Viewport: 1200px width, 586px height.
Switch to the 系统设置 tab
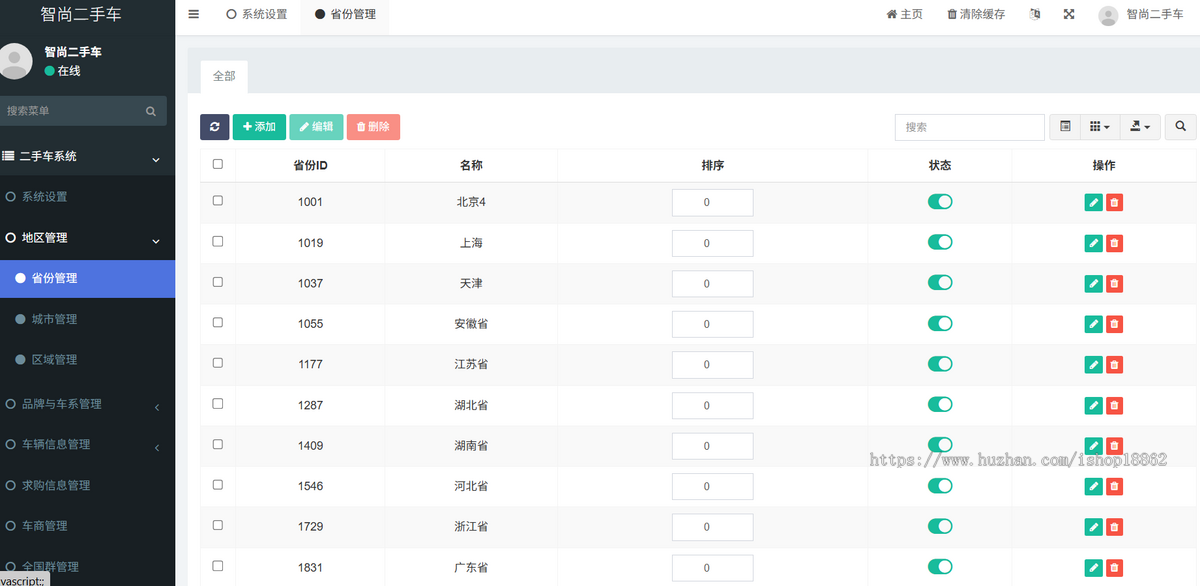(x=257, y=15)
